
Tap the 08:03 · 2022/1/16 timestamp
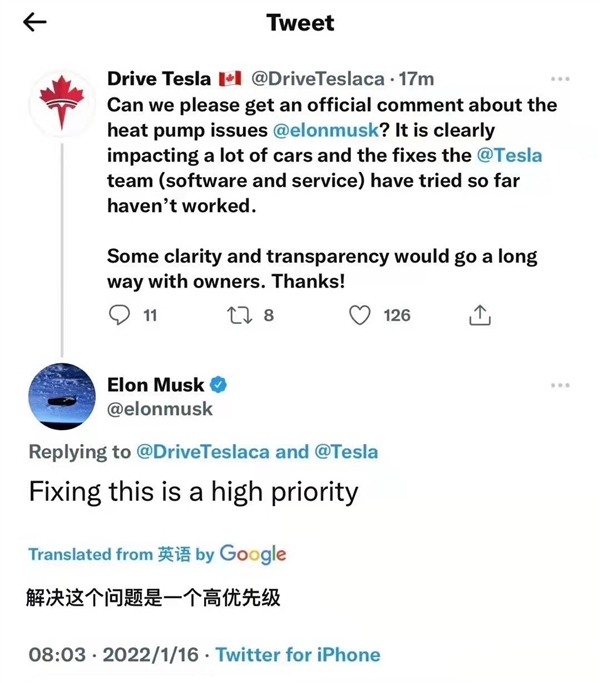(x=111, y=656)
